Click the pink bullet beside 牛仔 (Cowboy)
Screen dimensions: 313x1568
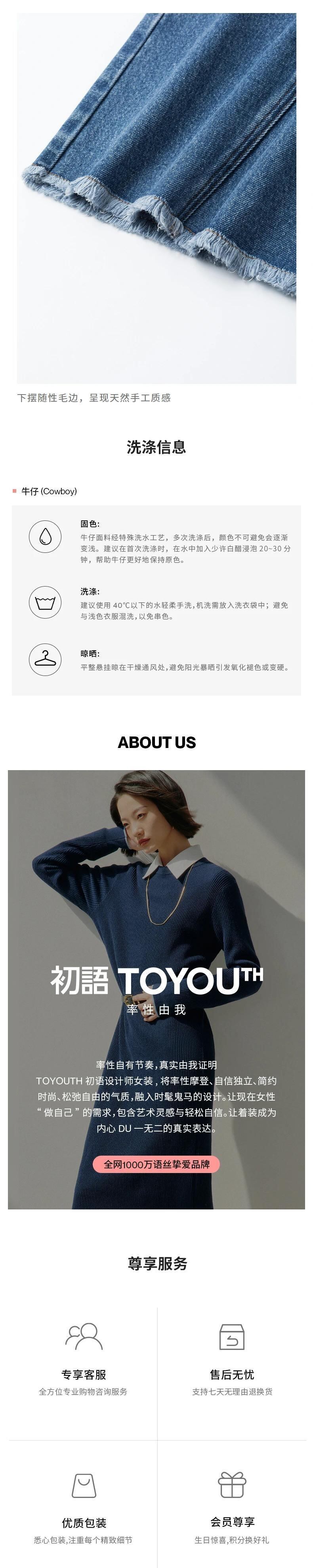(15, 491)
